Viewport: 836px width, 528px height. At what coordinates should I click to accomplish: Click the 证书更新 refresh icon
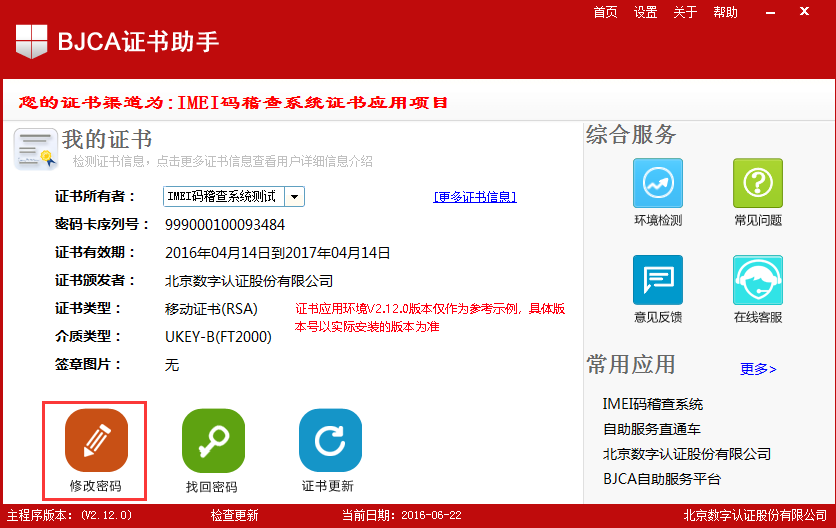[x=330, y=440]
